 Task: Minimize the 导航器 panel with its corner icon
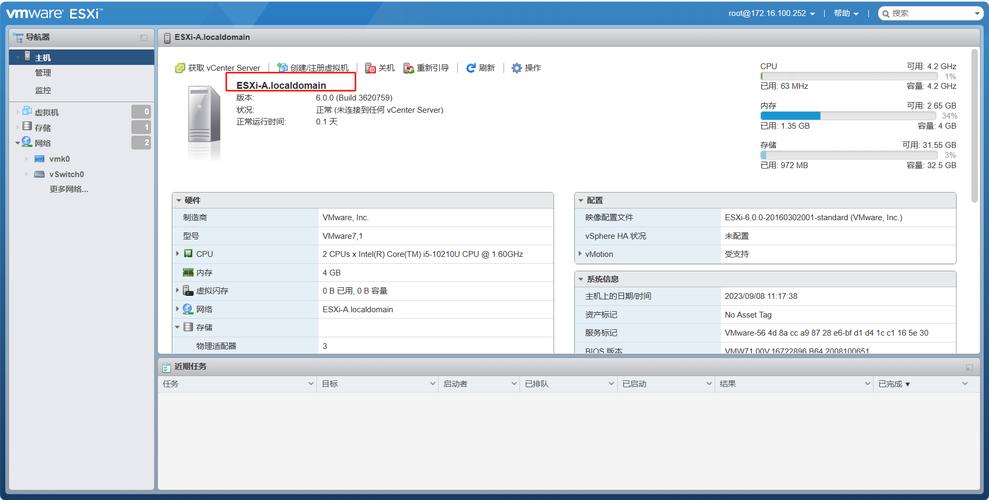144,37
